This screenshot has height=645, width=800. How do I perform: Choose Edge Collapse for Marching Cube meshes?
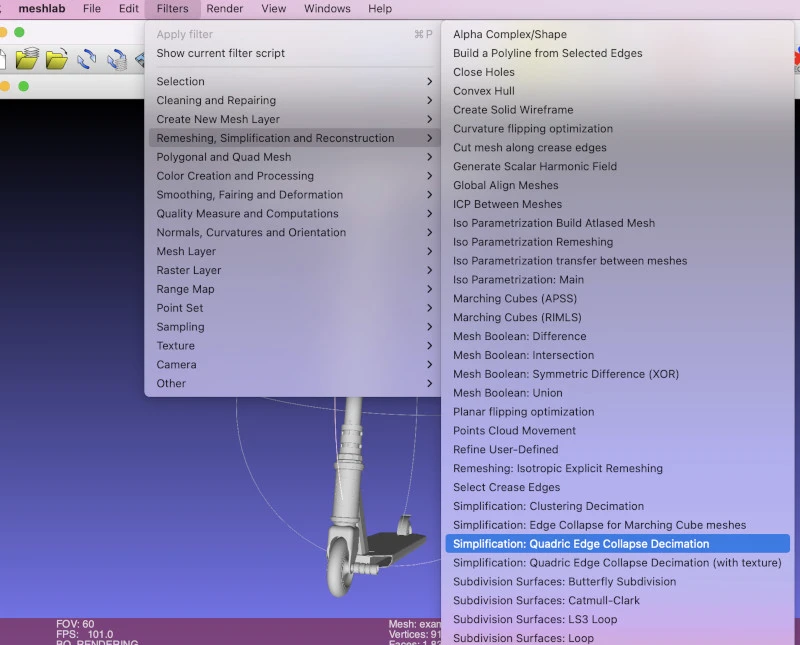617,525
